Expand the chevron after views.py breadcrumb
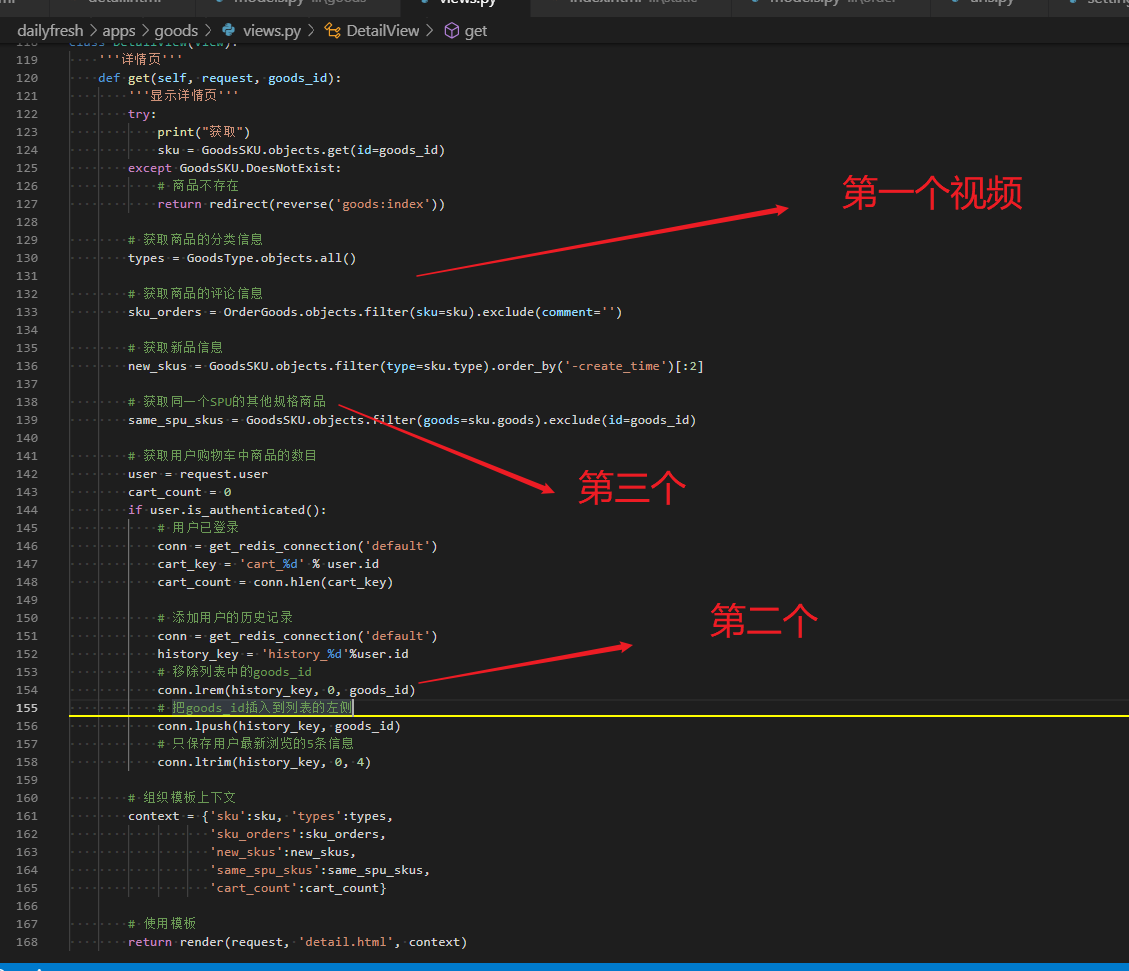This screenshot has width=1129, height=971. coord(311,31)
